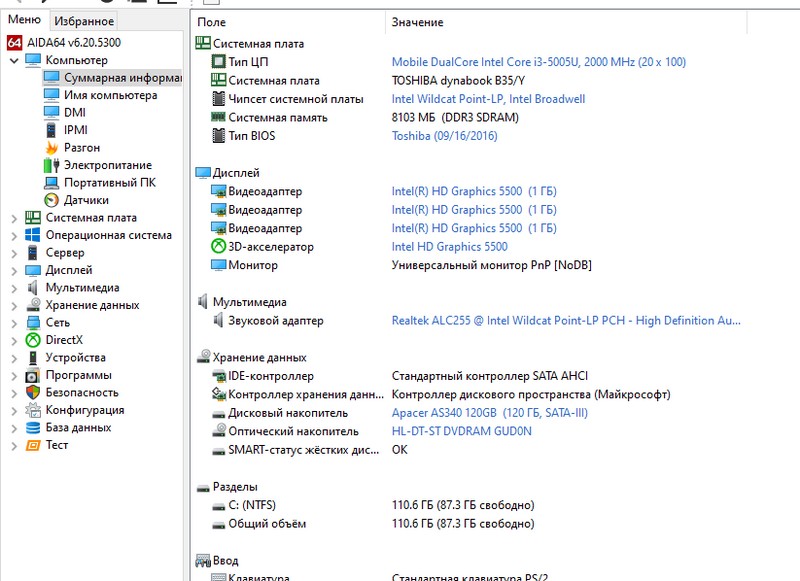Switch to the Избранное tab
The width and height of the screenshot is (800, 581).
pos(84,21)
